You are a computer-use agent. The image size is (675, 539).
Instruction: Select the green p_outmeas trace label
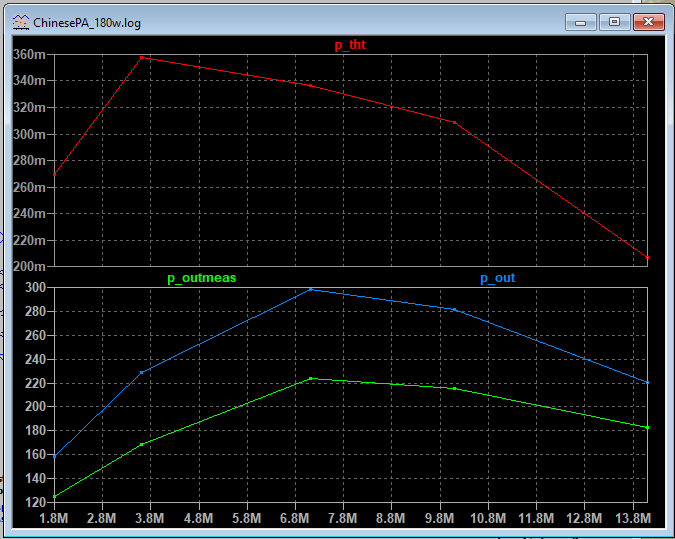click(201, 278)
